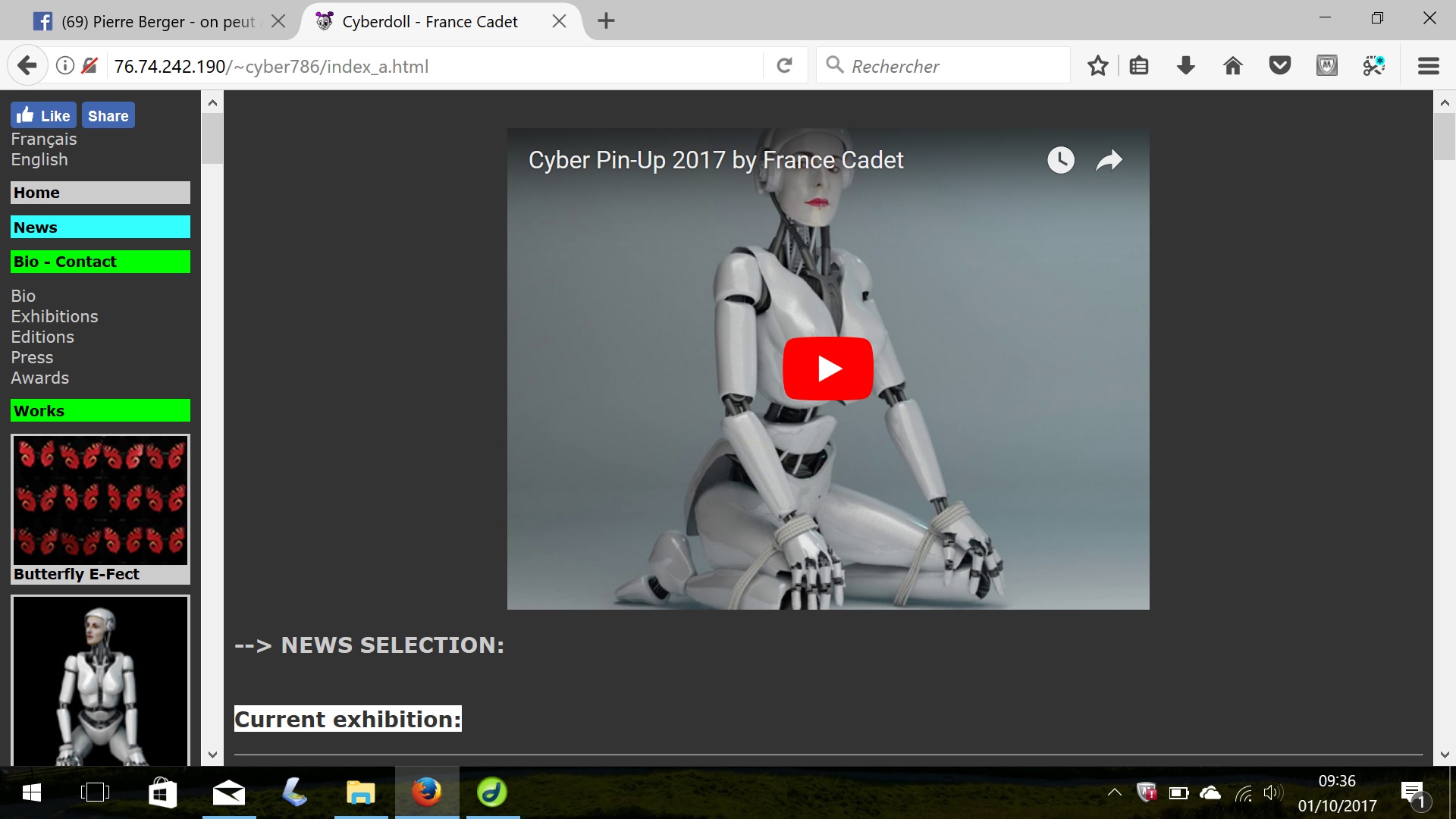Open the blue feather taskbar icon
1456x819 pixels.
point(294,792)
